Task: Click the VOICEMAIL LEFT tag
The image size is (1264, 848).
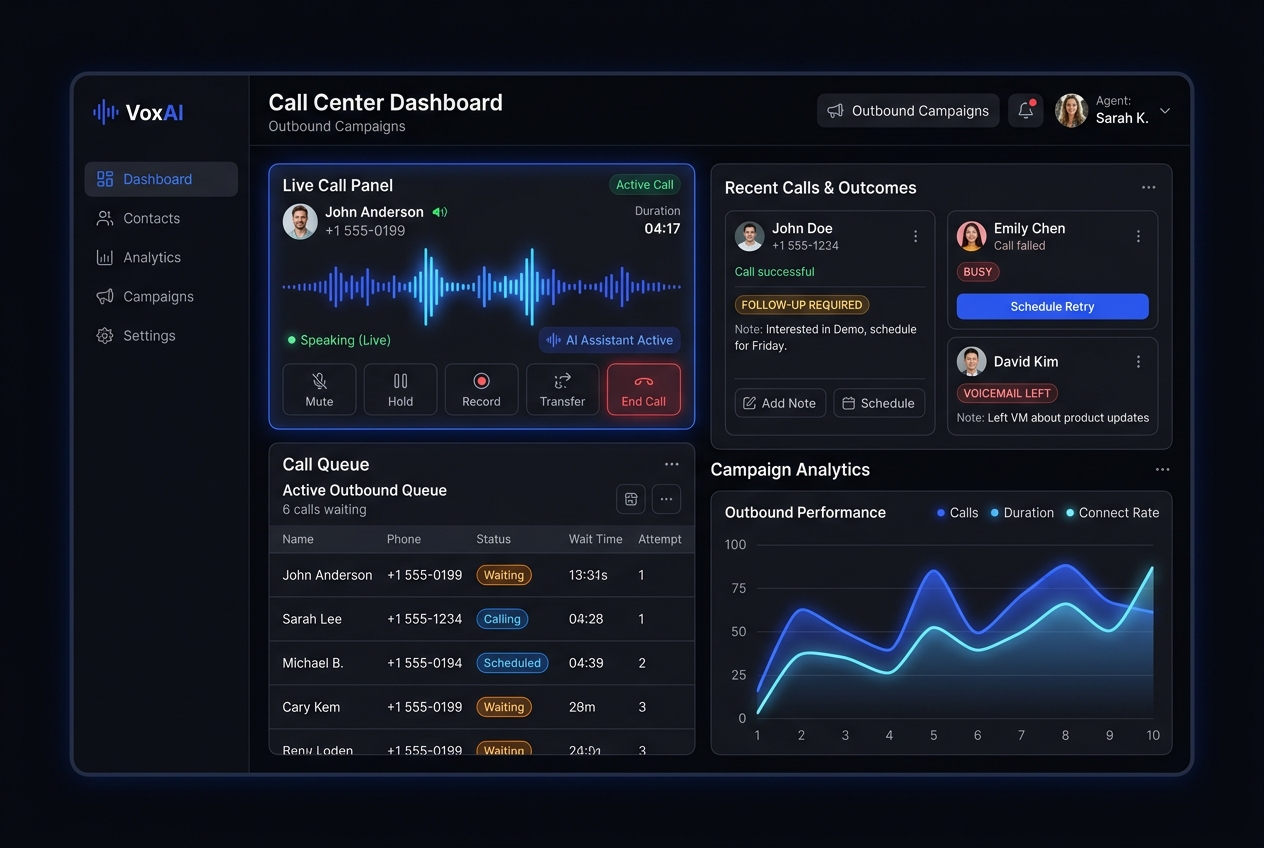Action: pyautogui.click(x=1007, y=393)
